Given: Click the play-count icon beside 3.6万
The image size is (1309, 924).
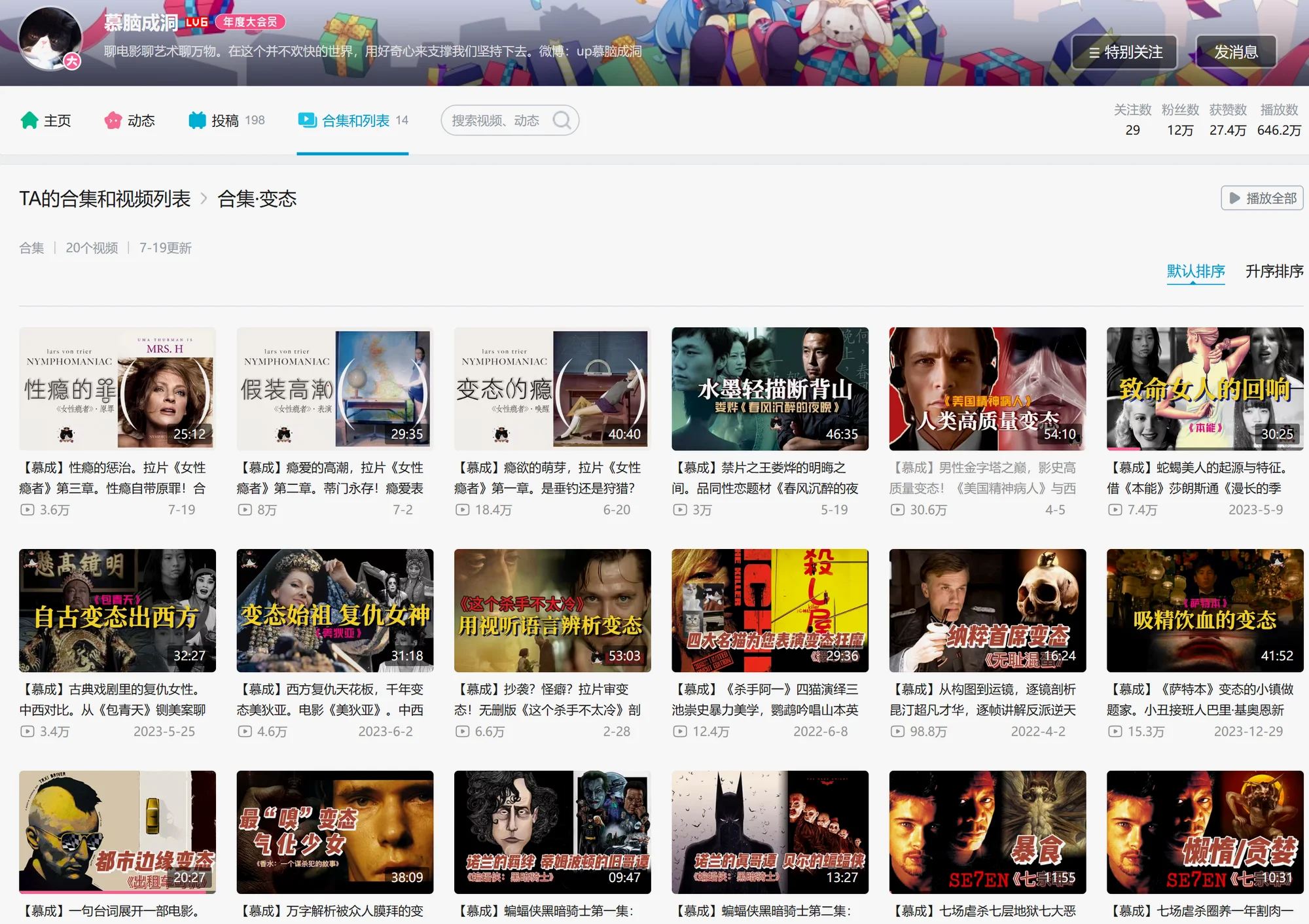Looking at the screenshot, I should [27, 510].
